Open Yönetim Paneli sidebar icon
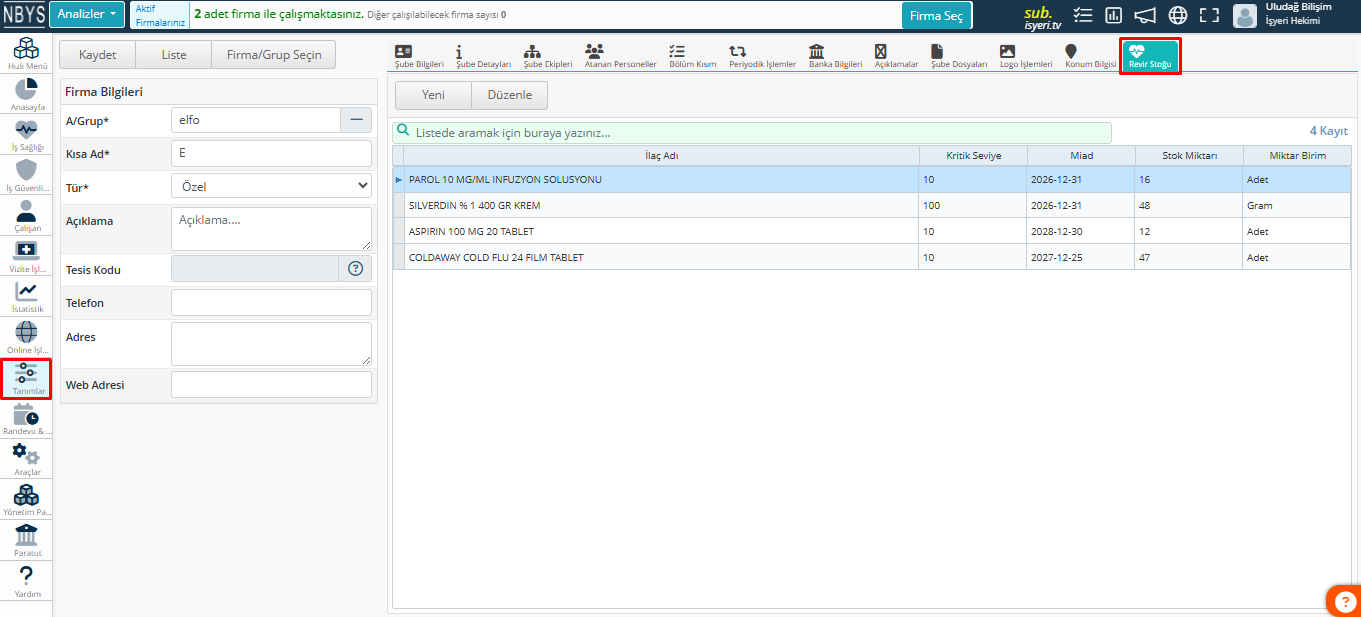This screenshot has width=1361, height=617. 27,500
